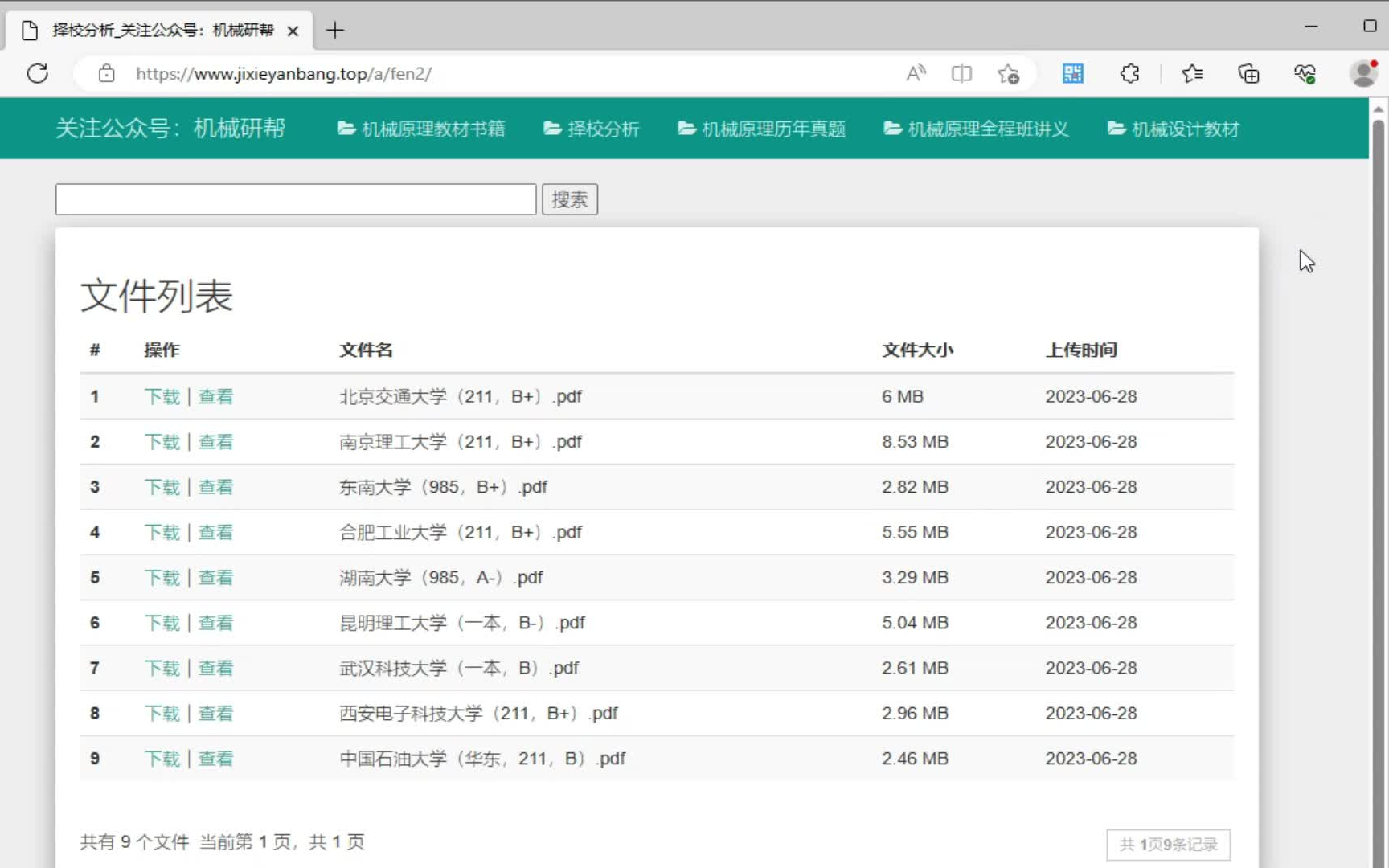The width and height of the screenshot is (1389, 868).
Task: View 南京理工大学 pdf file
Action: [x=215, y=441]
